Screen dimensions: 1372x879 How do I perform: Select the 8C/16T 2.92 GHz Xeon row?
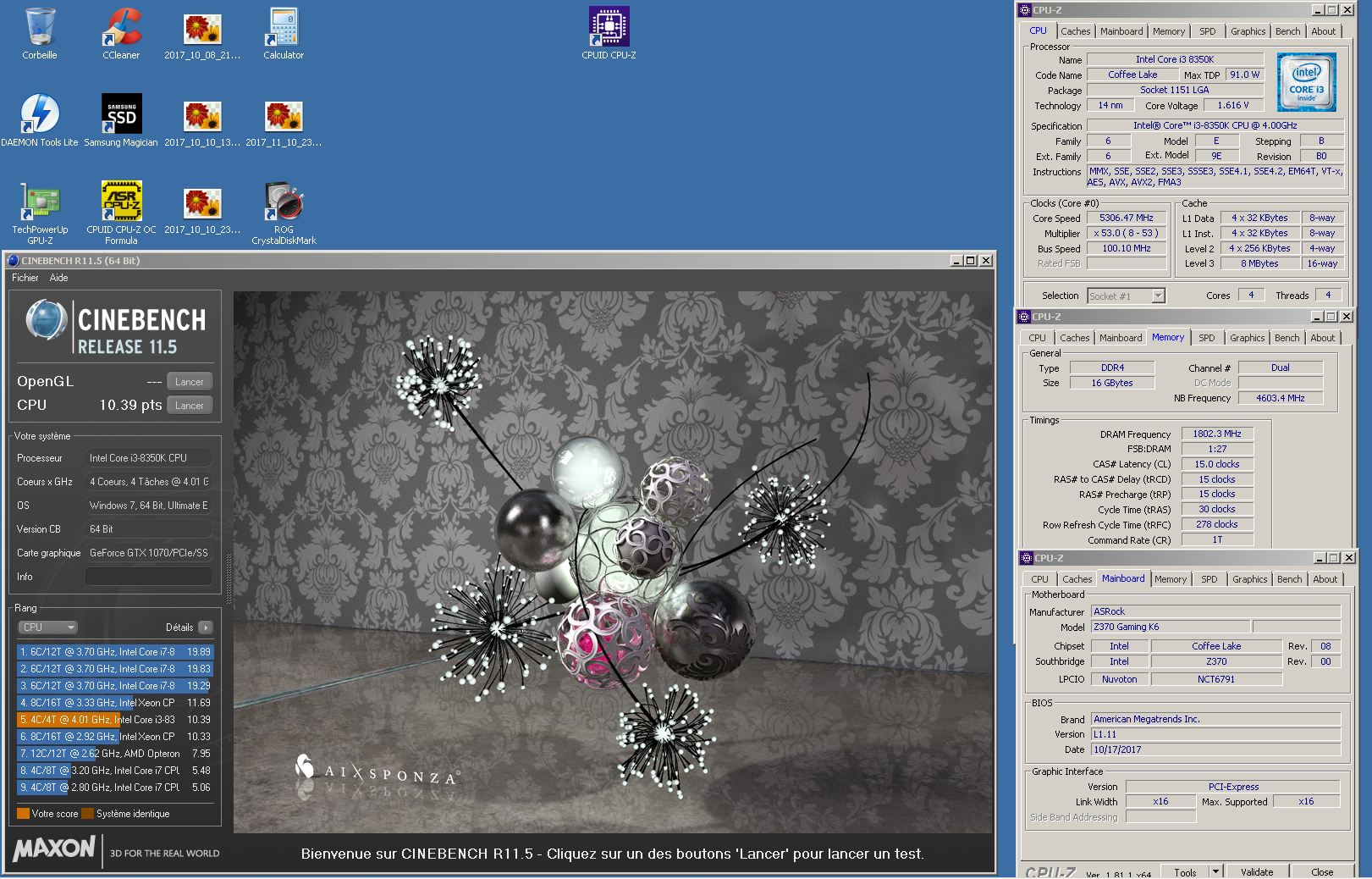tap(115, 737)
